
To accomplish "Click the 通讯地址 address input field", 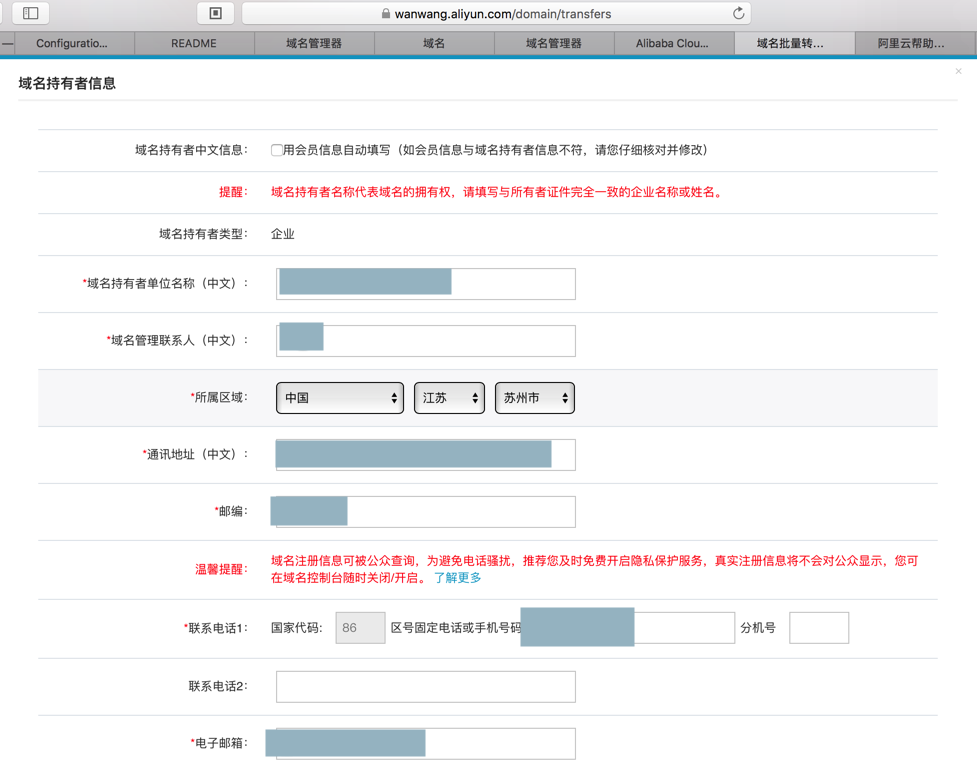I will click(x=426, y=455).
